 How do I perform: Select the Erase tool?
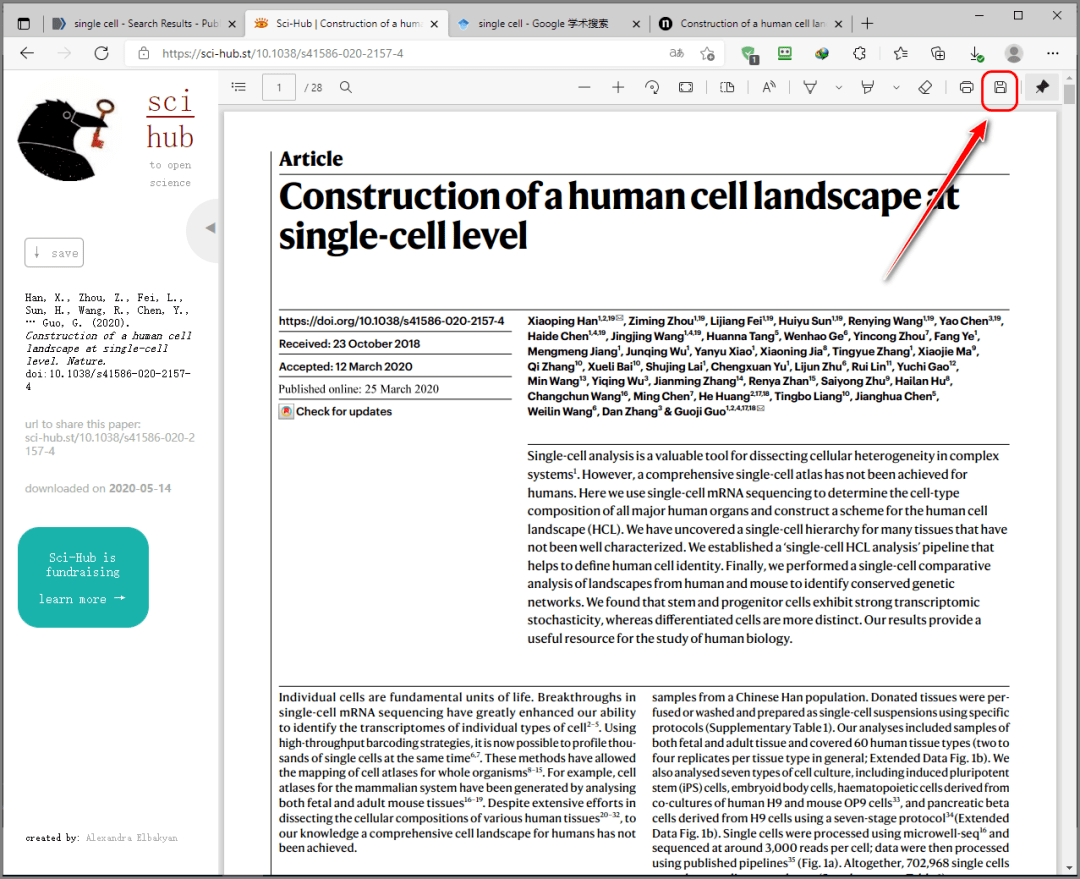(x=925, y=87)
